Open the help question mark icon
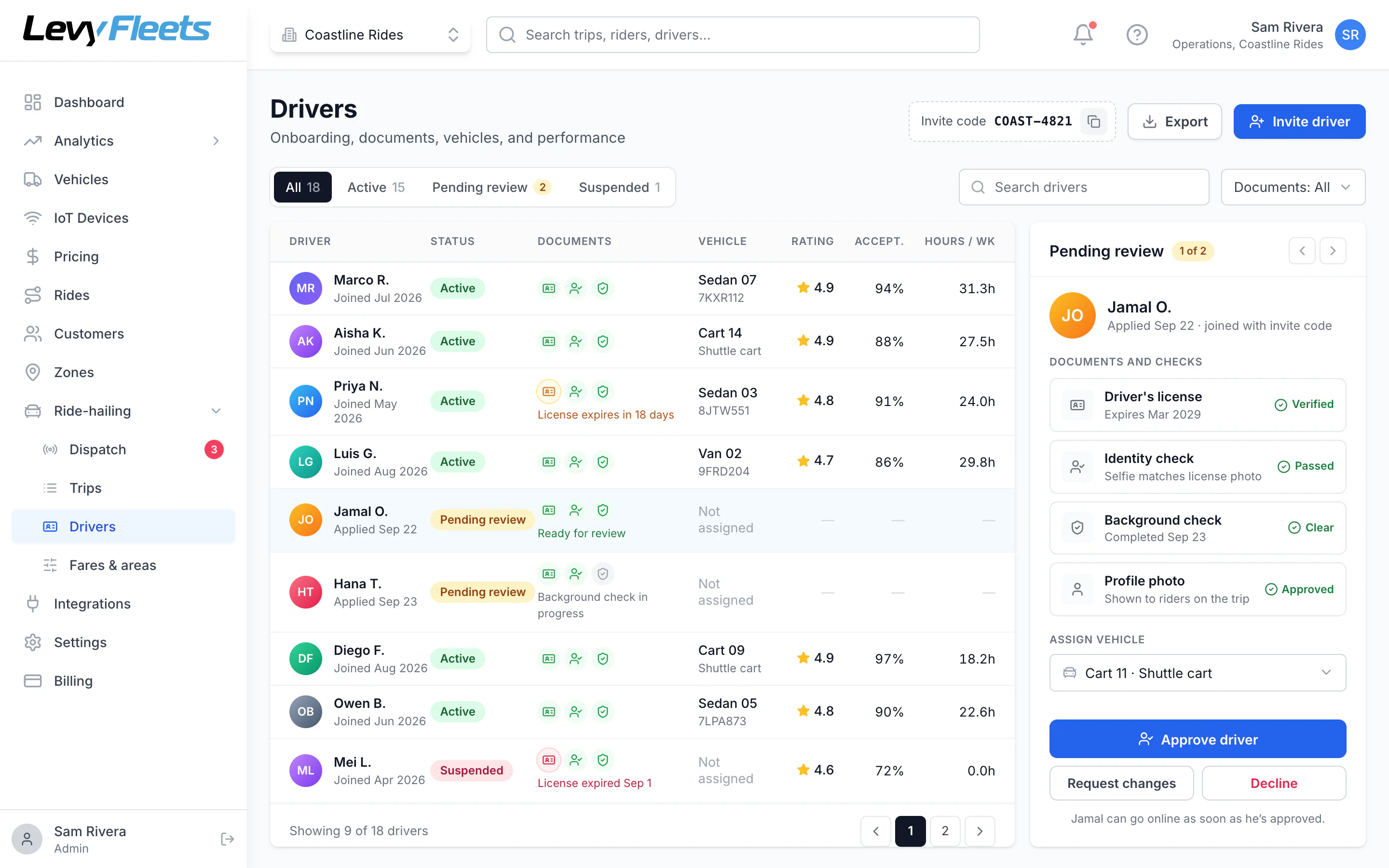The height and width of the screenshot is (868, 1389). pyautogui.click(x=1136, y=34)
